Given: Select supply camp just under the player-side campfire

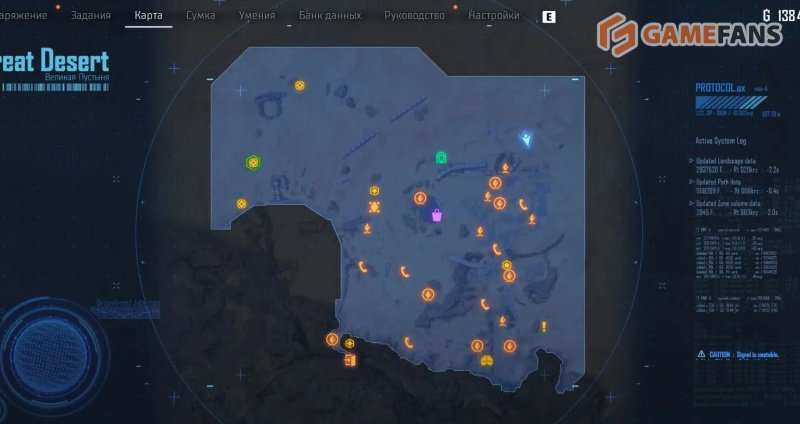Looking at the screenshot, I should coord(495,183).
